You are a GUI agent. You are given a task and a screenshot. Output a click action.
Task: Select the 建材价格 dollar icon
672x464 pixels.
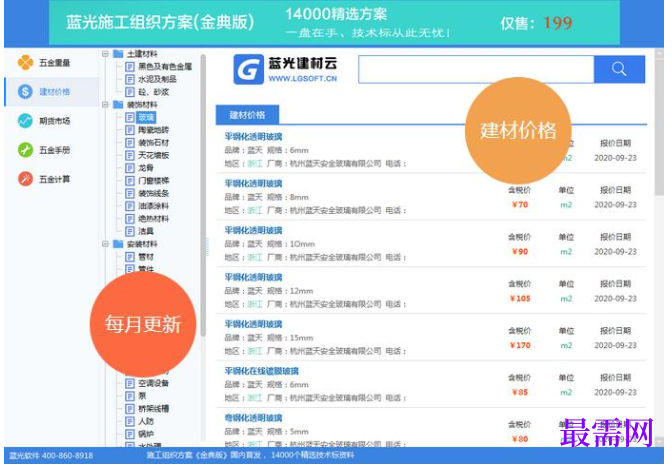(x=25, y=91)
